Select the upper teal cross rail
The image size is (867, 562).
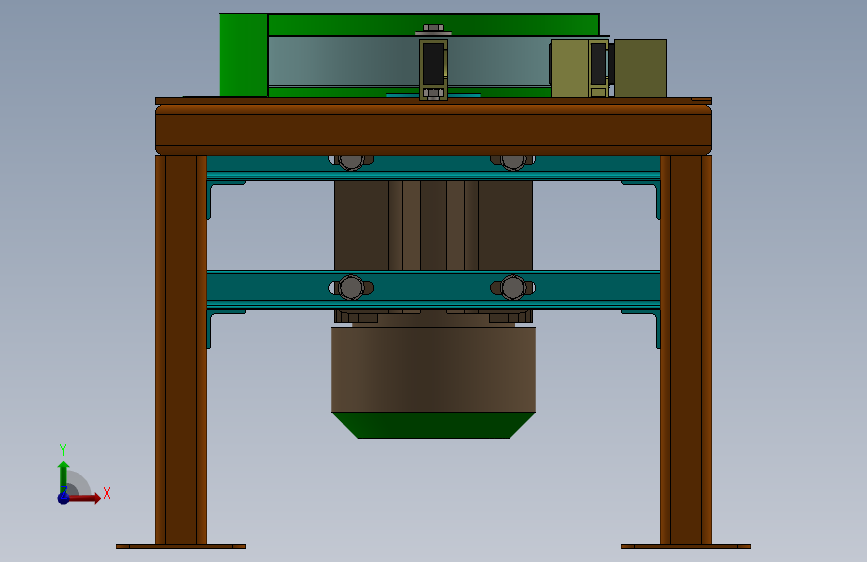click(x=434, y=168)
